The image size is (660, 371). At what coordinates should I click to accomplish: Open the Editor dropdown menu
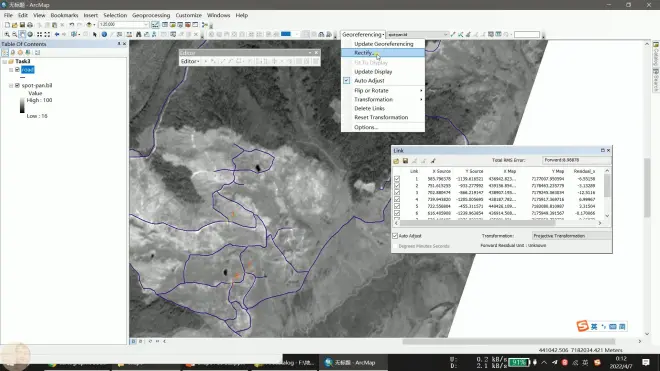point(190,61)
